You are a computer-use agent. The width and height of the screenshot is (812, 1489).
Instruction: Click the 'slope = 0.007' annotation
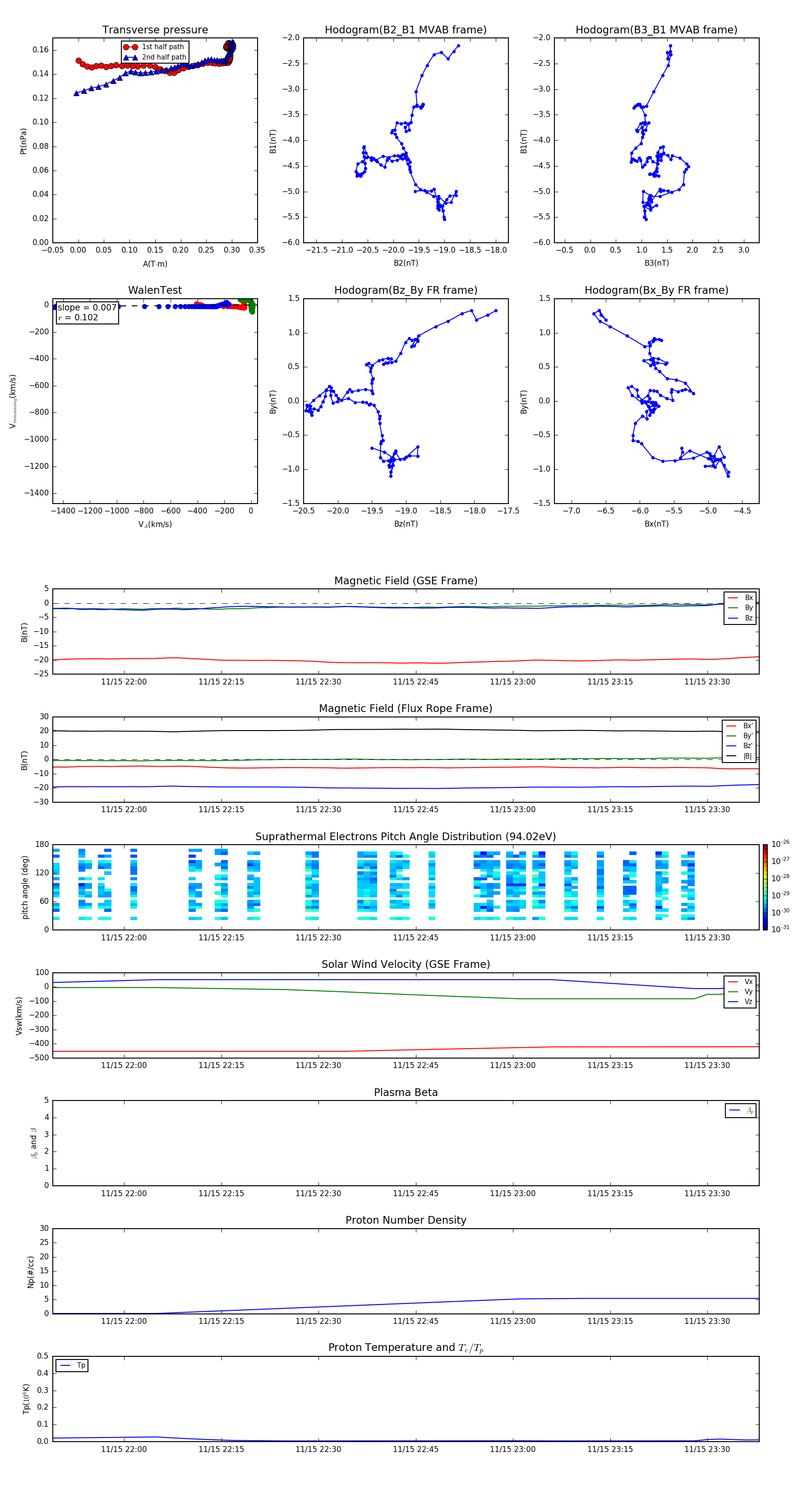point(87,308)
